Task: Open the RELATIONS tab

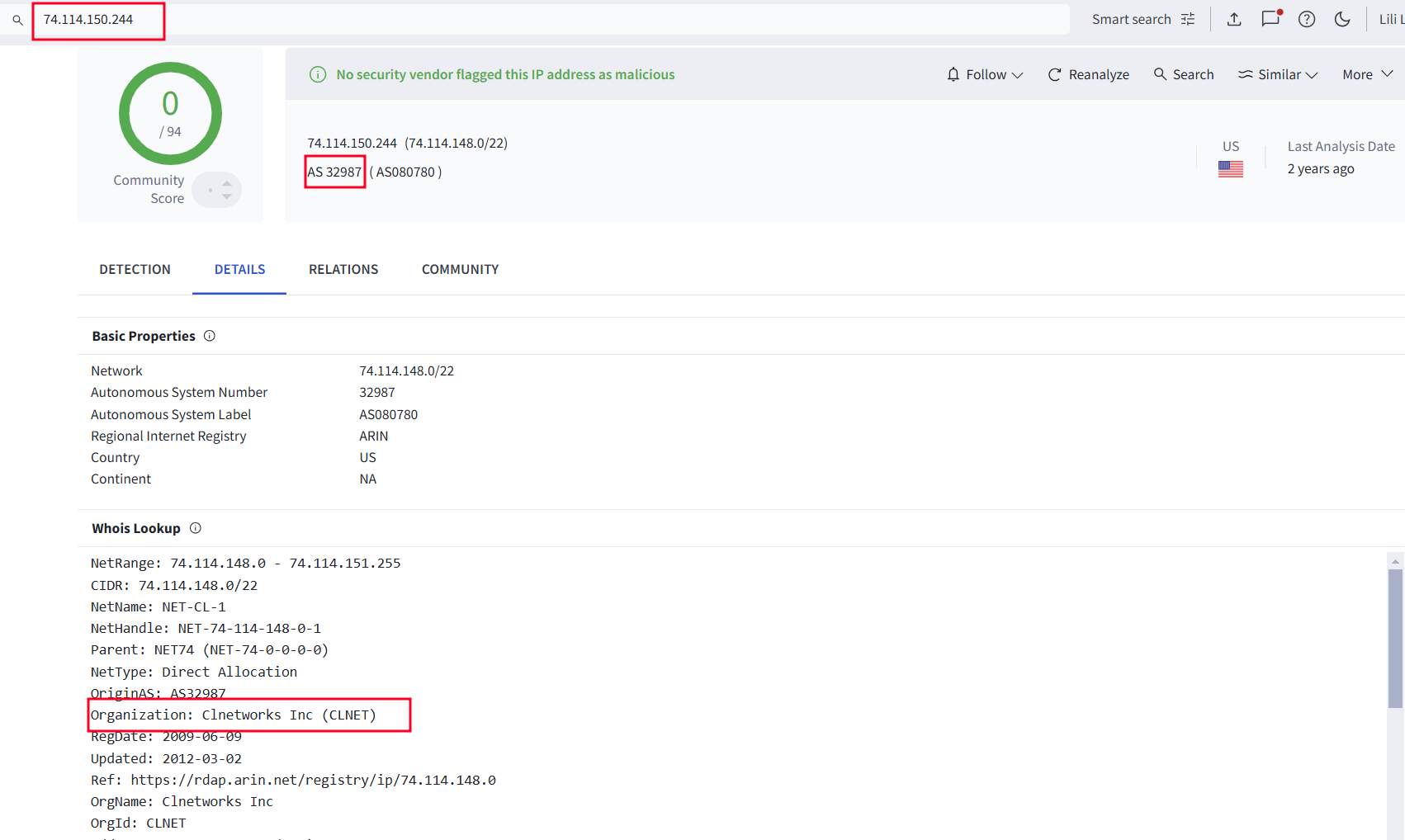Action: 343,269
